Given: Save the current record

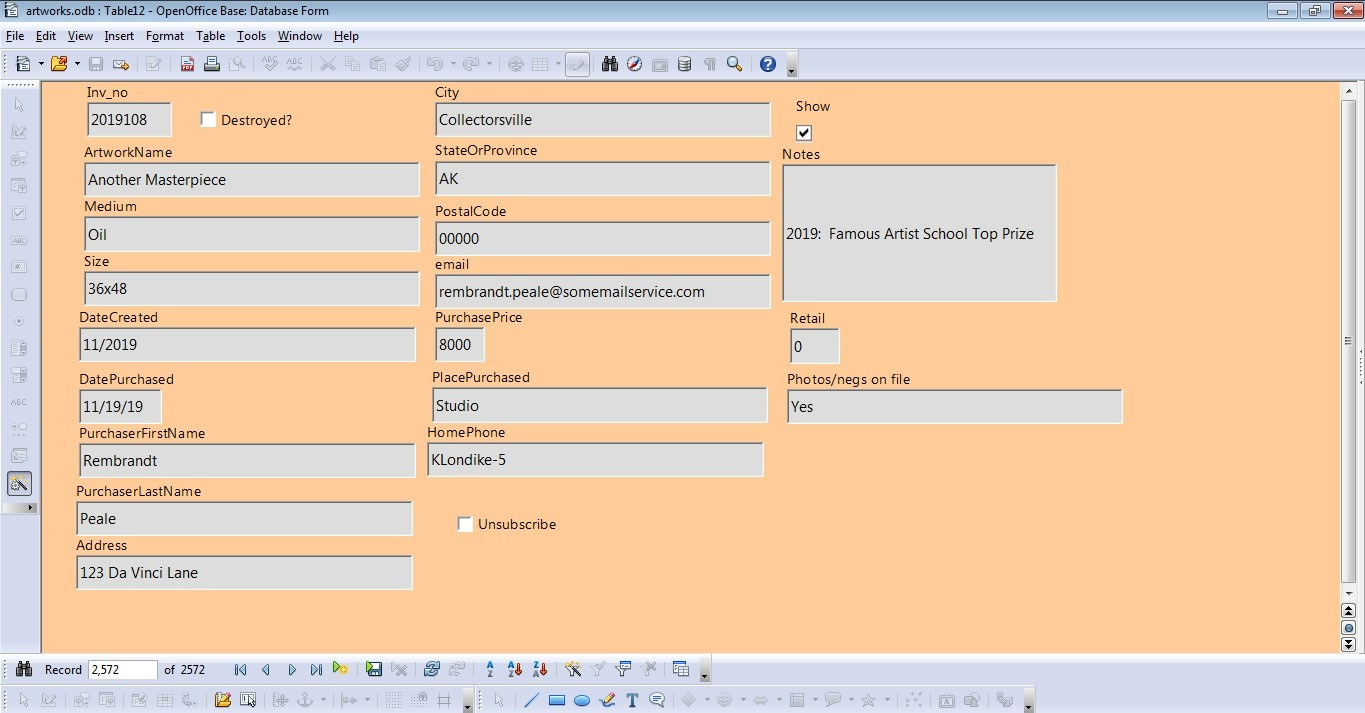Looking at the screenshot, I should pyautogui.click(x=374, y=669).
